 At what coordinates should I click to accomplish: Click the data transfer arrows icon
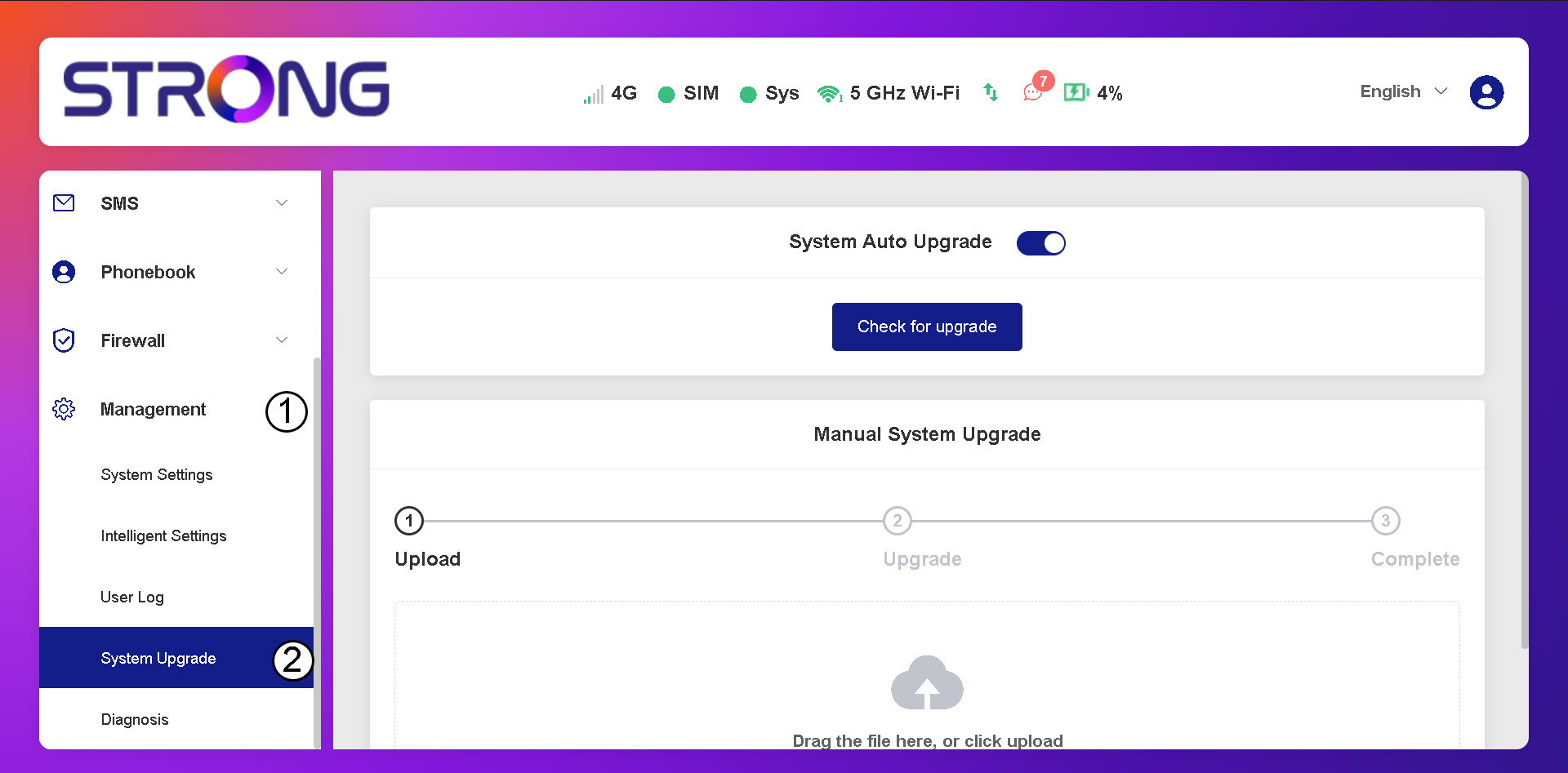991,92
